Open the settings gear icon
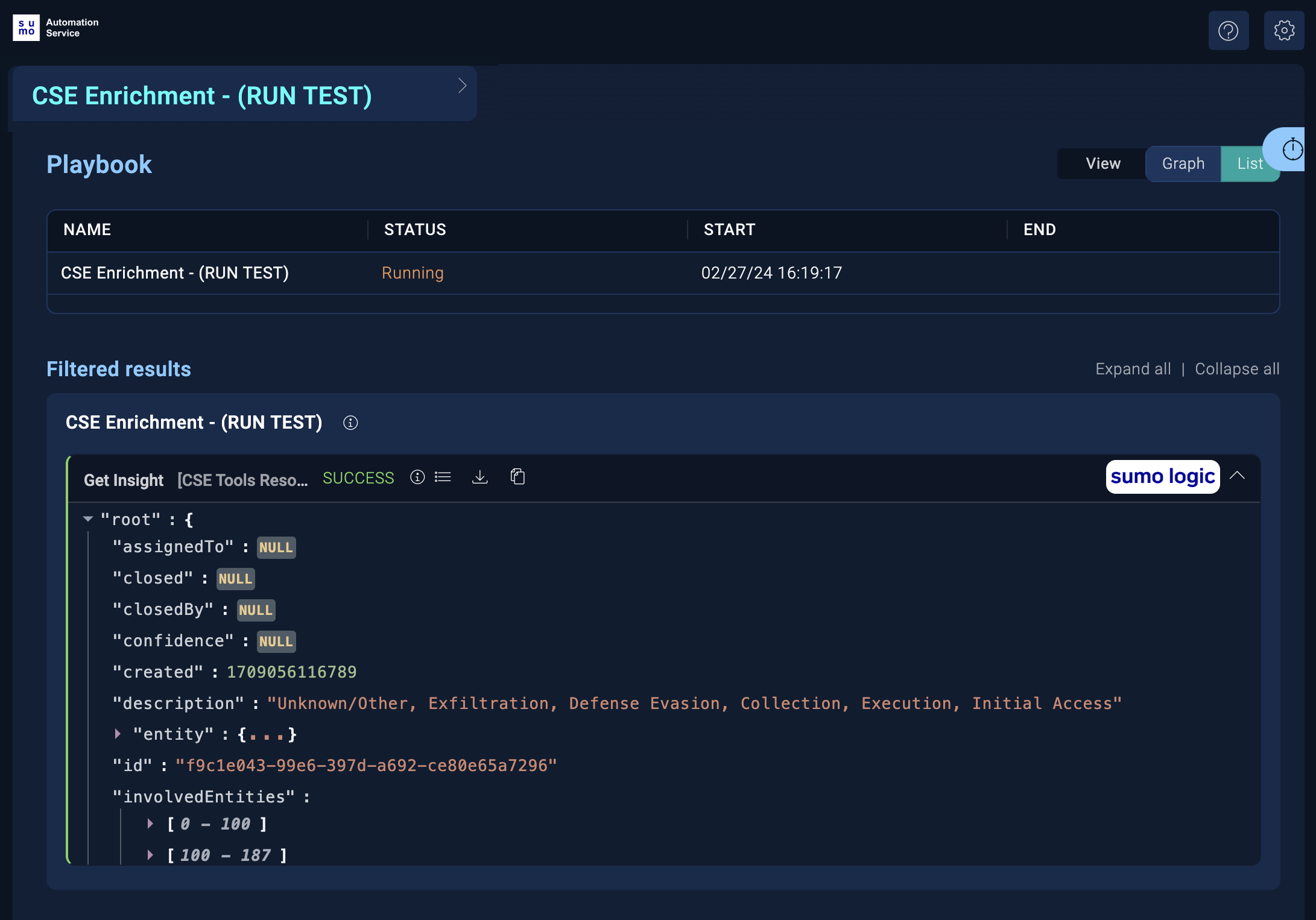 (x=1283, y=31)
